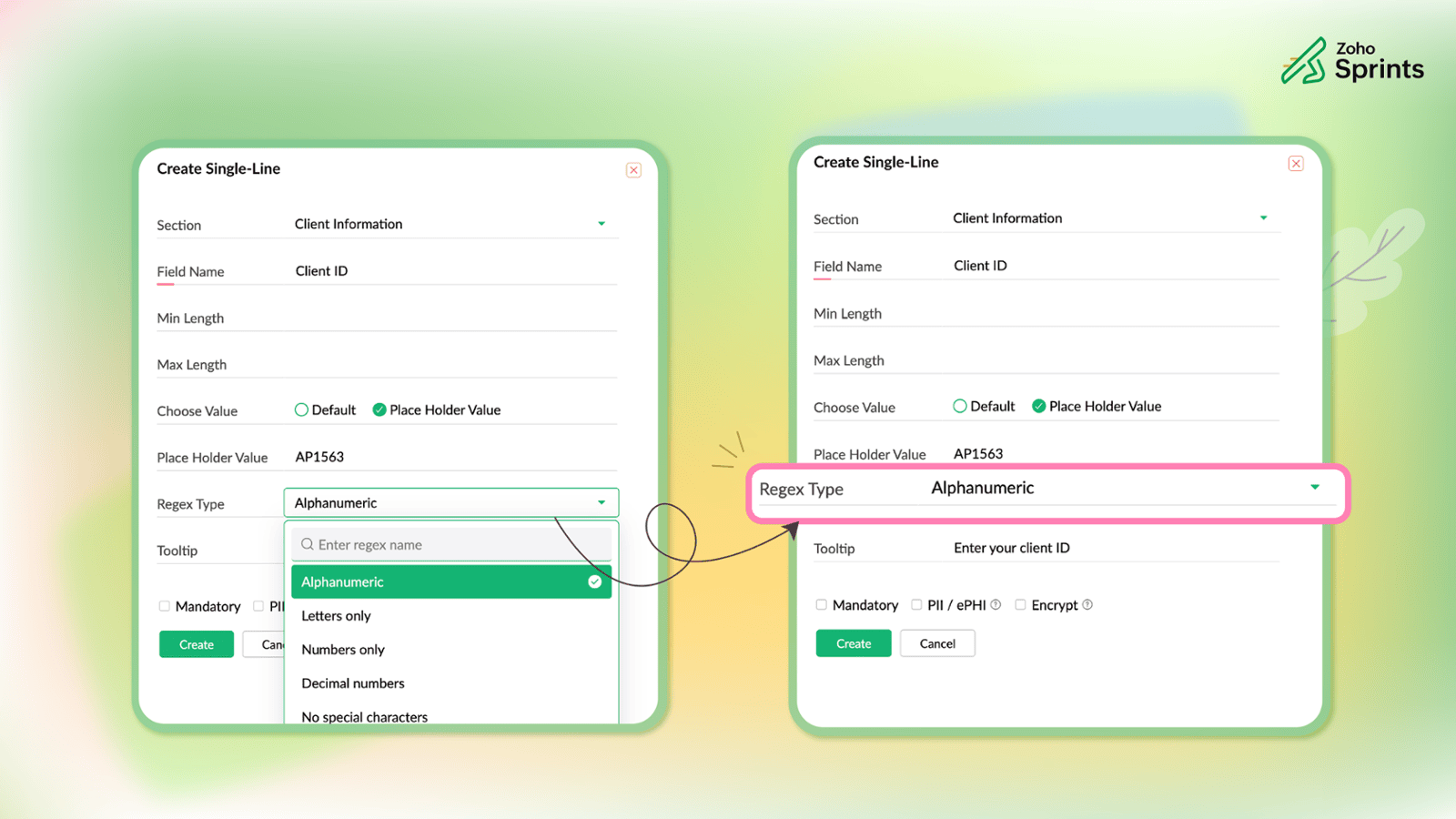1456x819 pixels.
Task: Click the PII / ePHI help icon
Action: click(x=996, y=604)
